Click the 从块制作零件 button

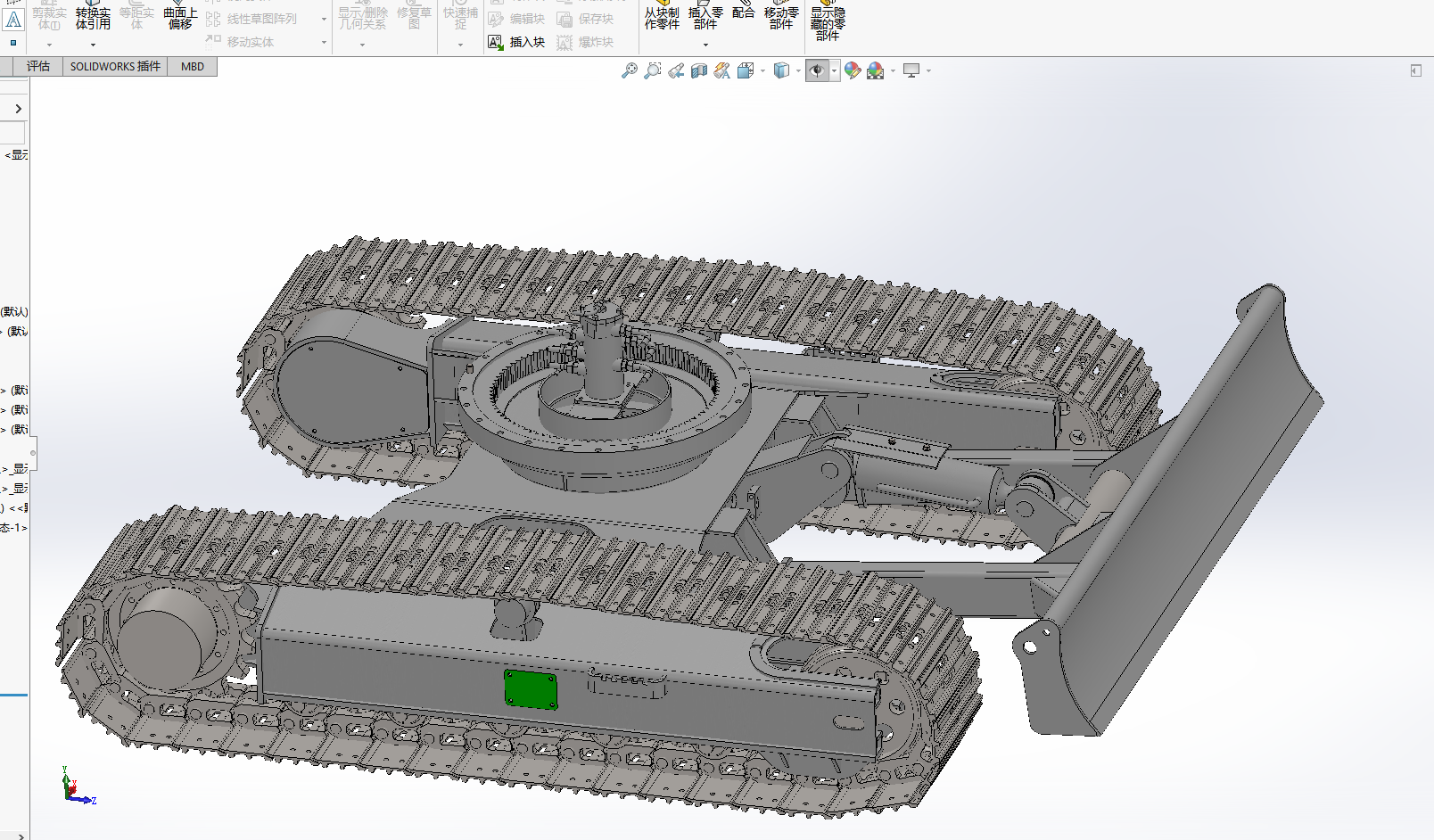[x=660, y=18]
